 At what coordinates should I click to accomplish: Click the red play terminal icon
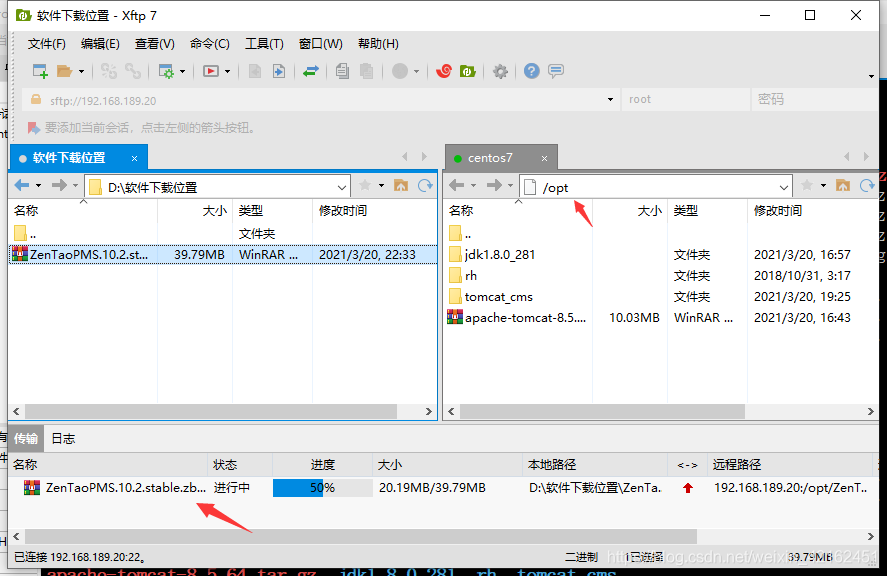click(x=211, y=71)
